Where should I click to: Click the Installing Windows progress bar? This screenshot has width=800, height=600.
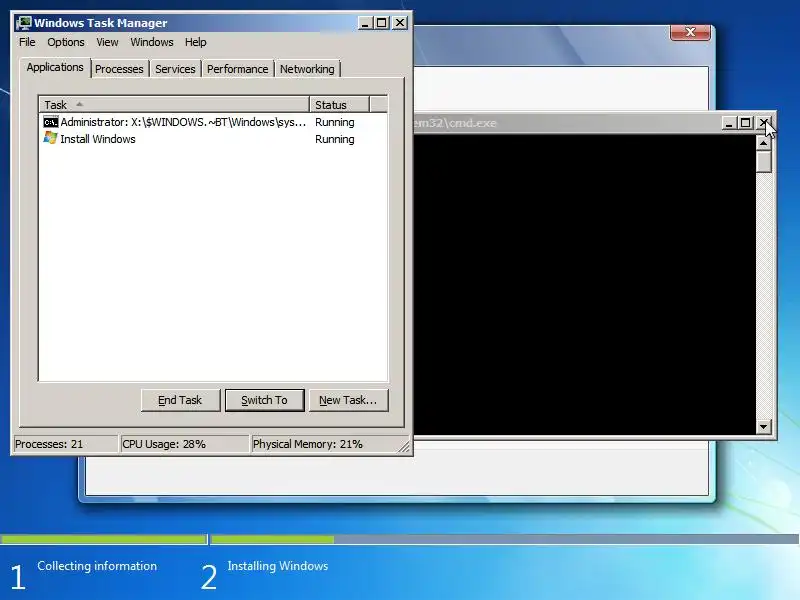click(x=505, y=539)
